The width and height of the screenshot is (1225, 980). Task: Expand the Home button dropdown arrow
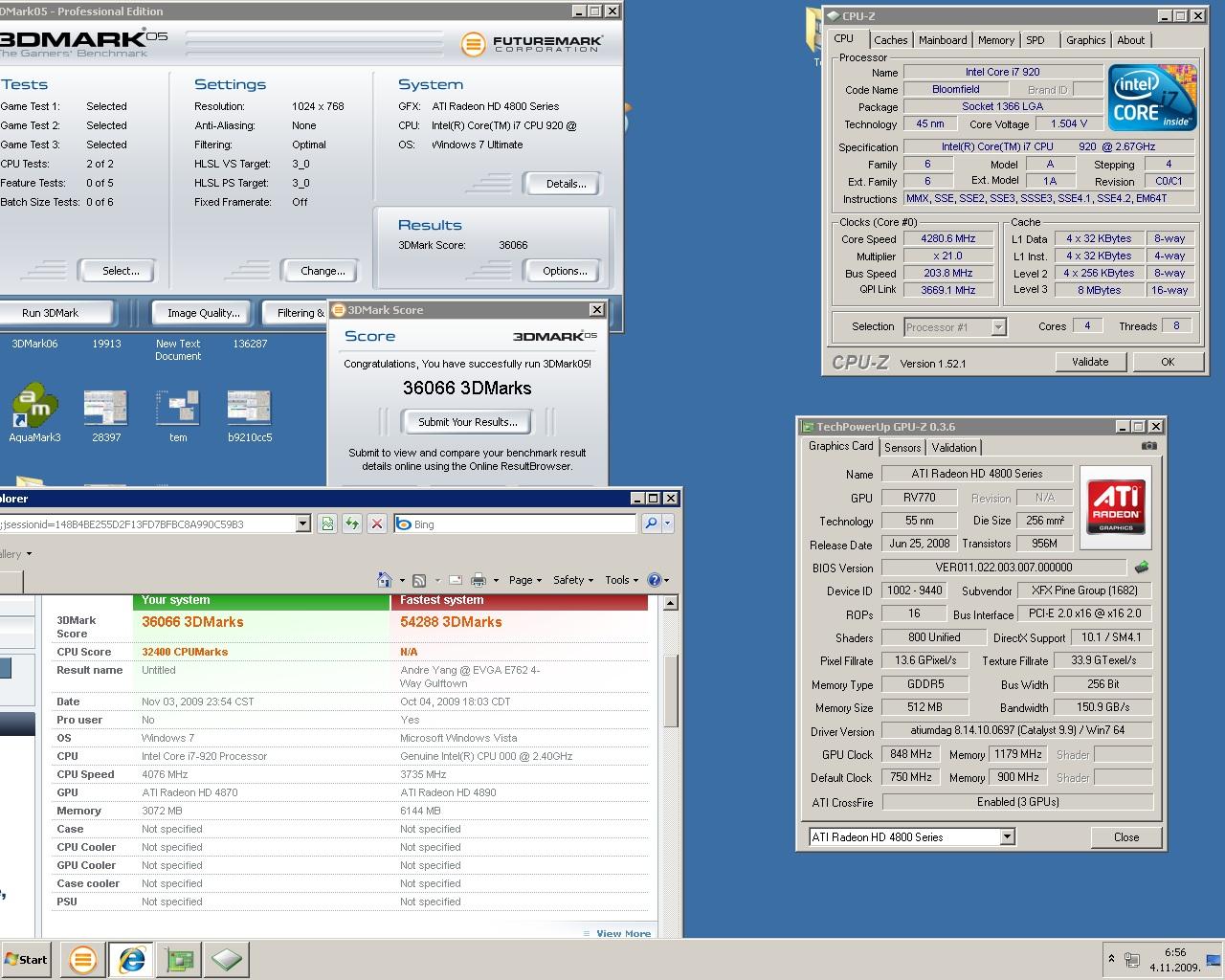click(x=402, y=581)
